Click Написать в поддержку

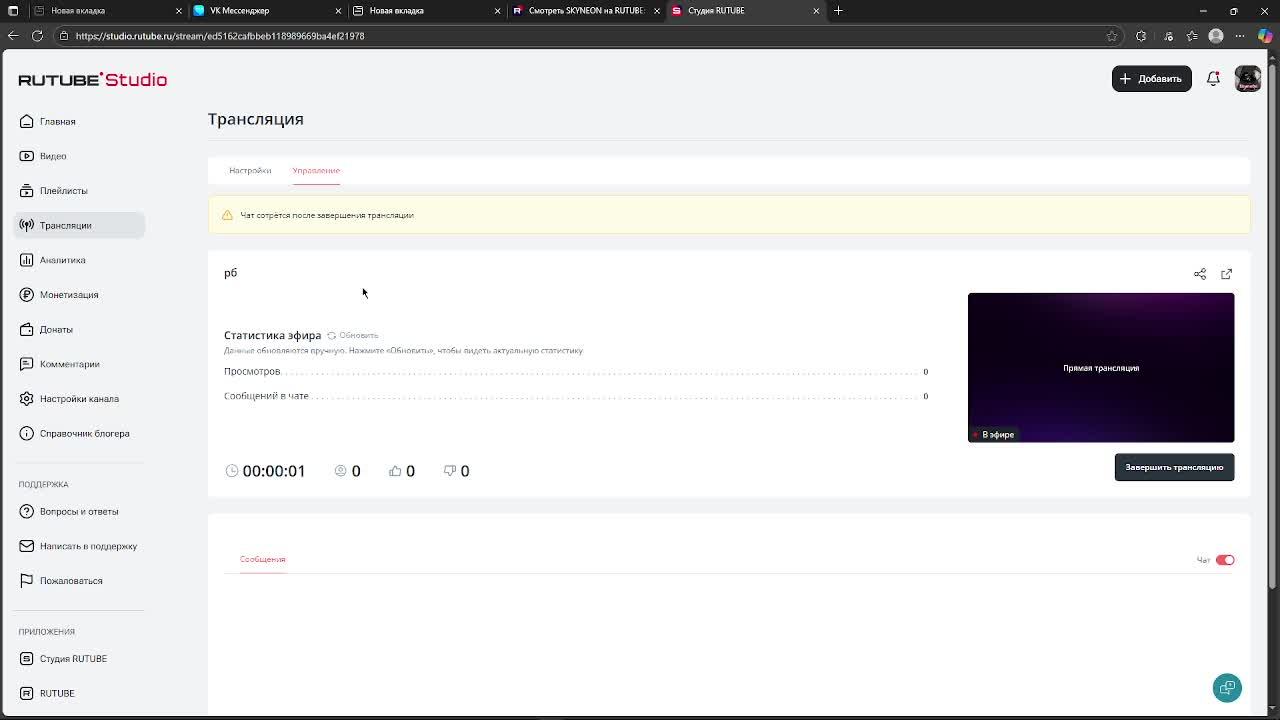tap(80, 546)
